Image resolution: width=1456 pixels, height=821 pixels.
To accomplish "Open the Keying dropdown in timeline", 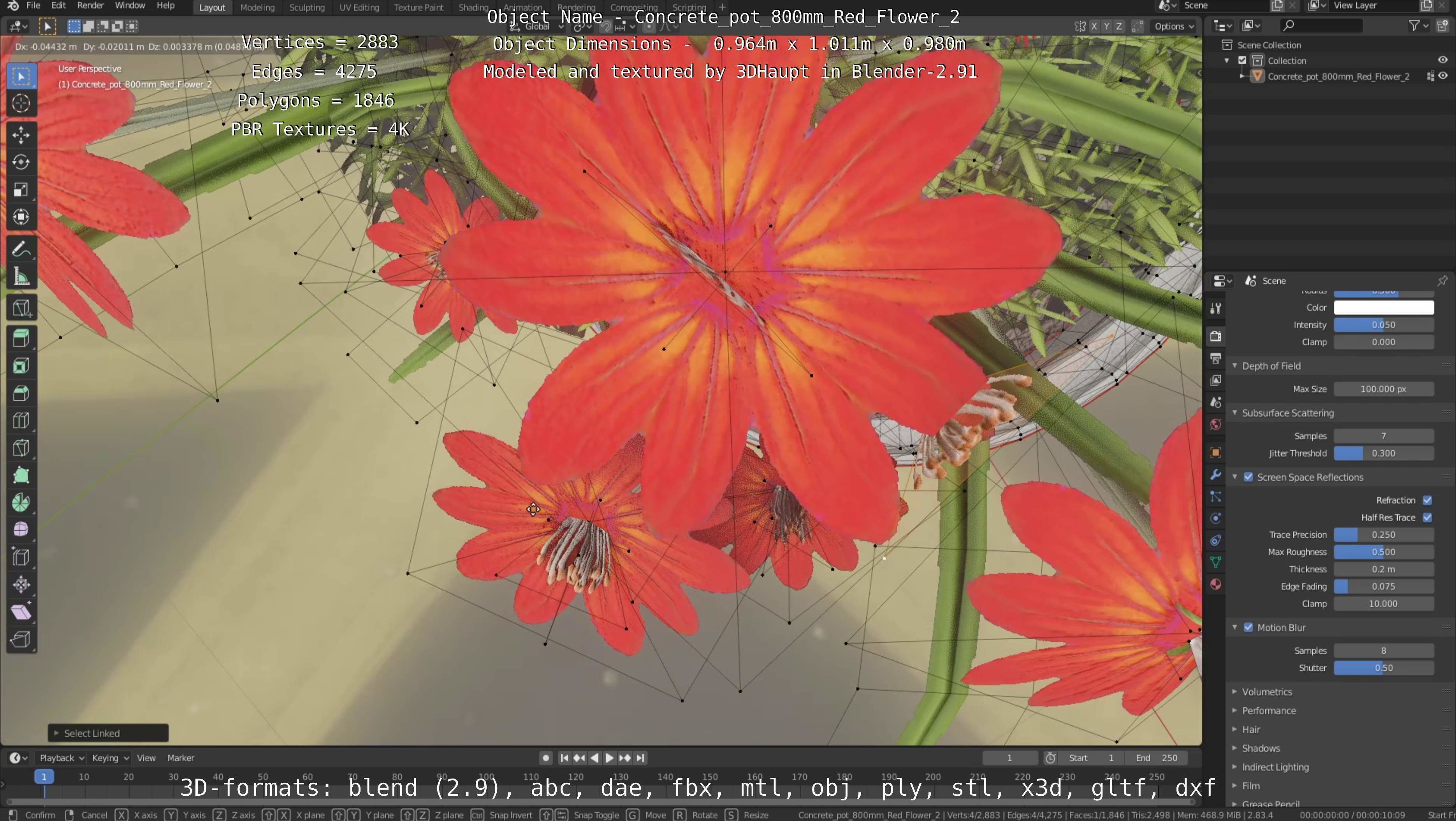I will (110, 758).
